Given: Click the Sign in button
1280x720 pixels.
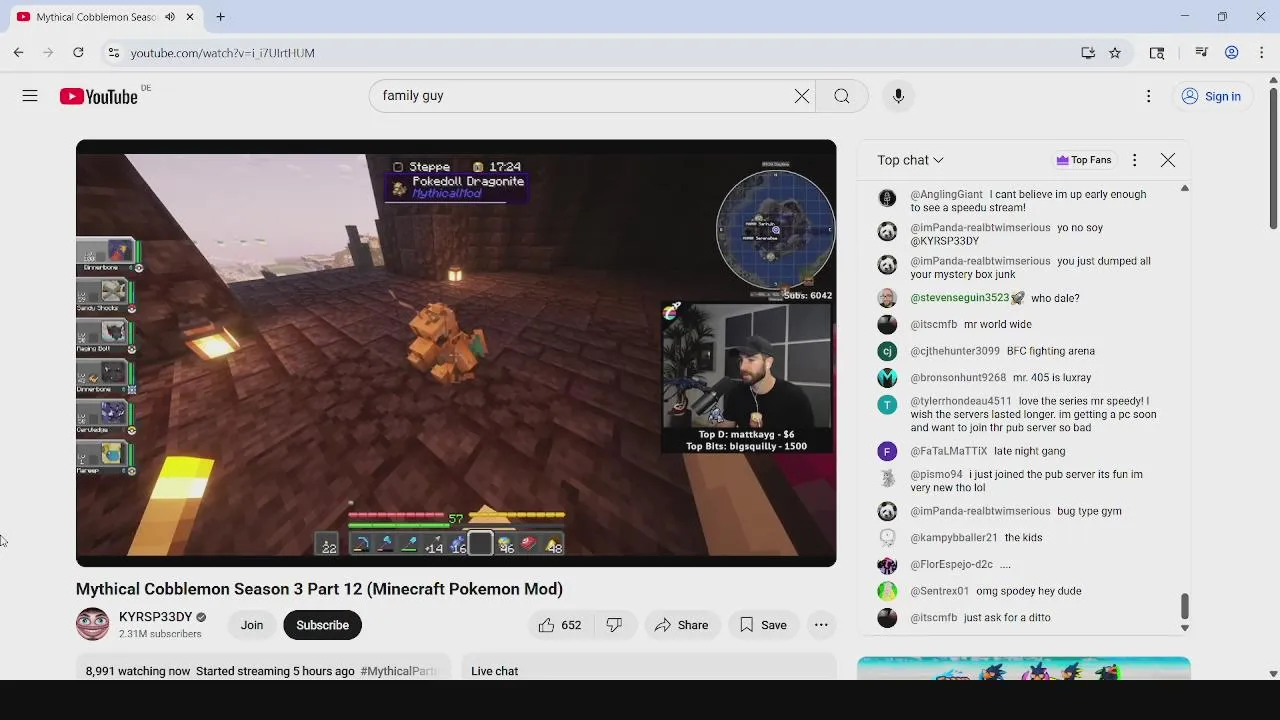Looking at the screenshot, I should click(x=1211, y=96).
